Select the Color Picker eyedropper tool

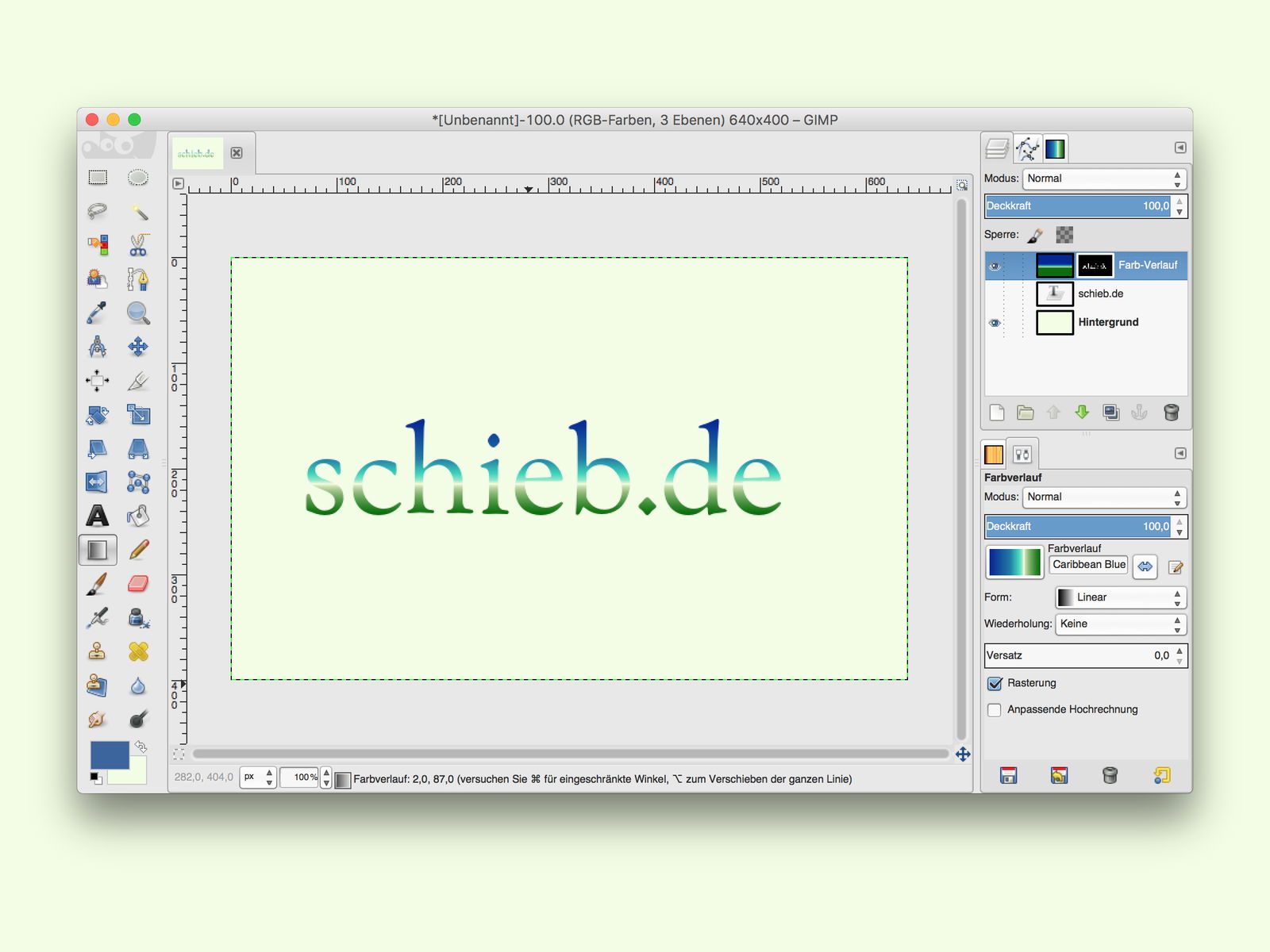click(98, 313)
